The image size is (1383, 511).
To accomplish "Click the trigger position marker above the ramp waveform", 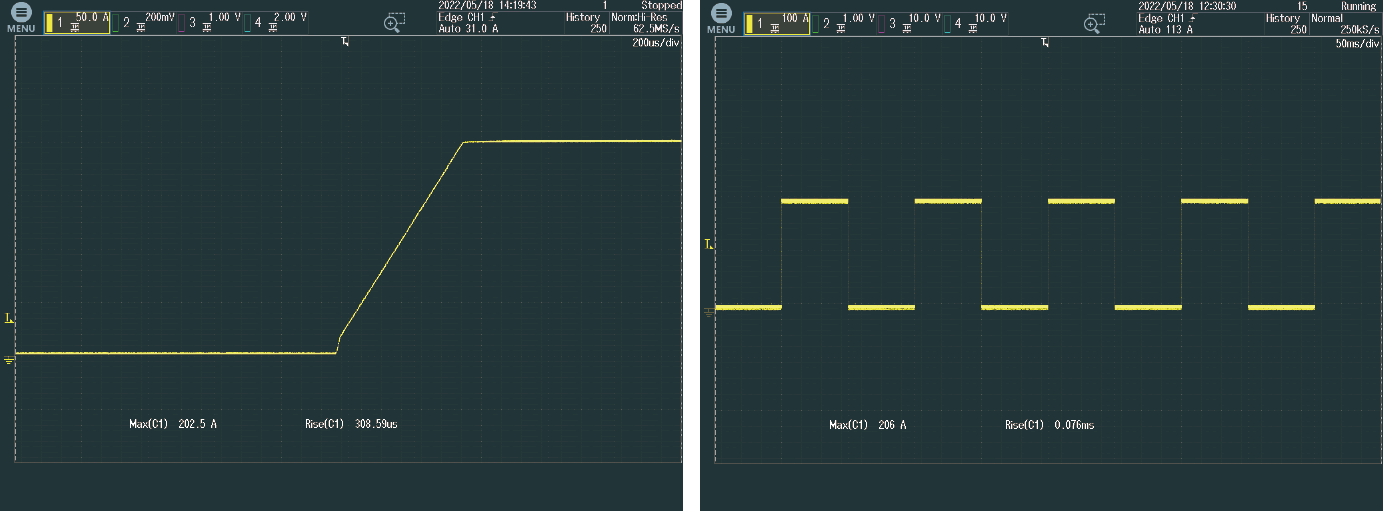I will [x=345, y=42].
